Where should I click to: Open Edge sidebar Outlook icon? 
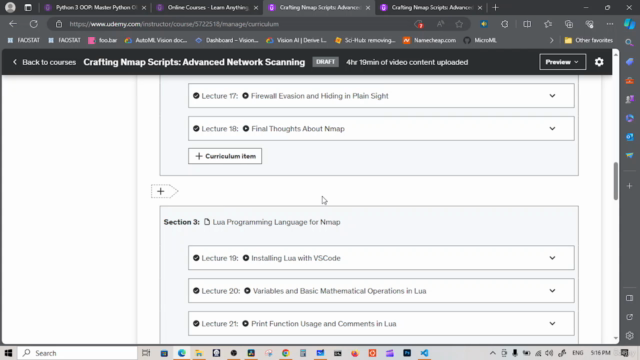(629, 137)
